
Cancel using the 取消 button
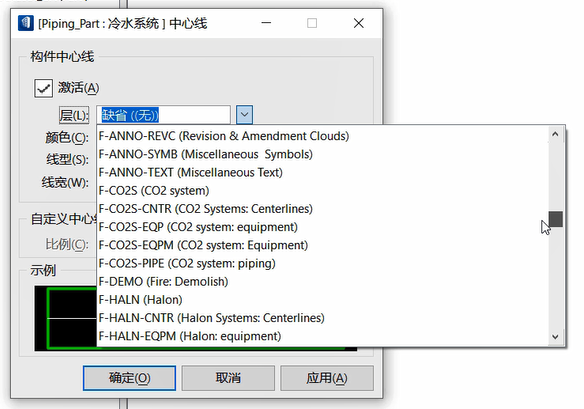click(228, 378)
